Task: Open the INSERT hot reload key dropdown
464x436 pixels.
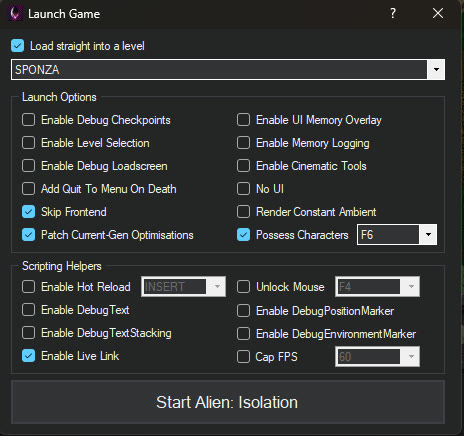Action: [217, 287]
